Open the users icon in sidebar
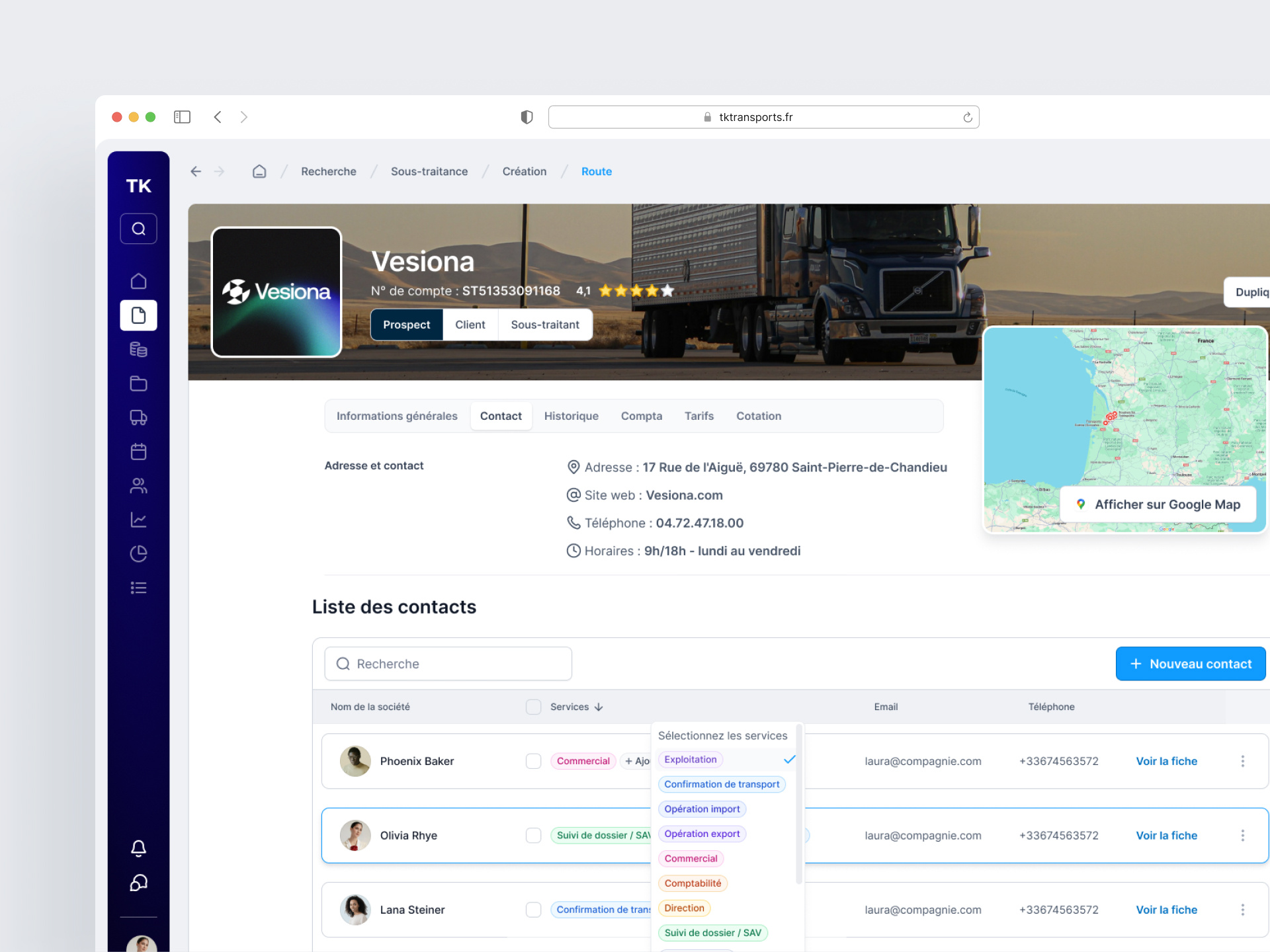Screen dimensions: 1270x952 point(138,486)
